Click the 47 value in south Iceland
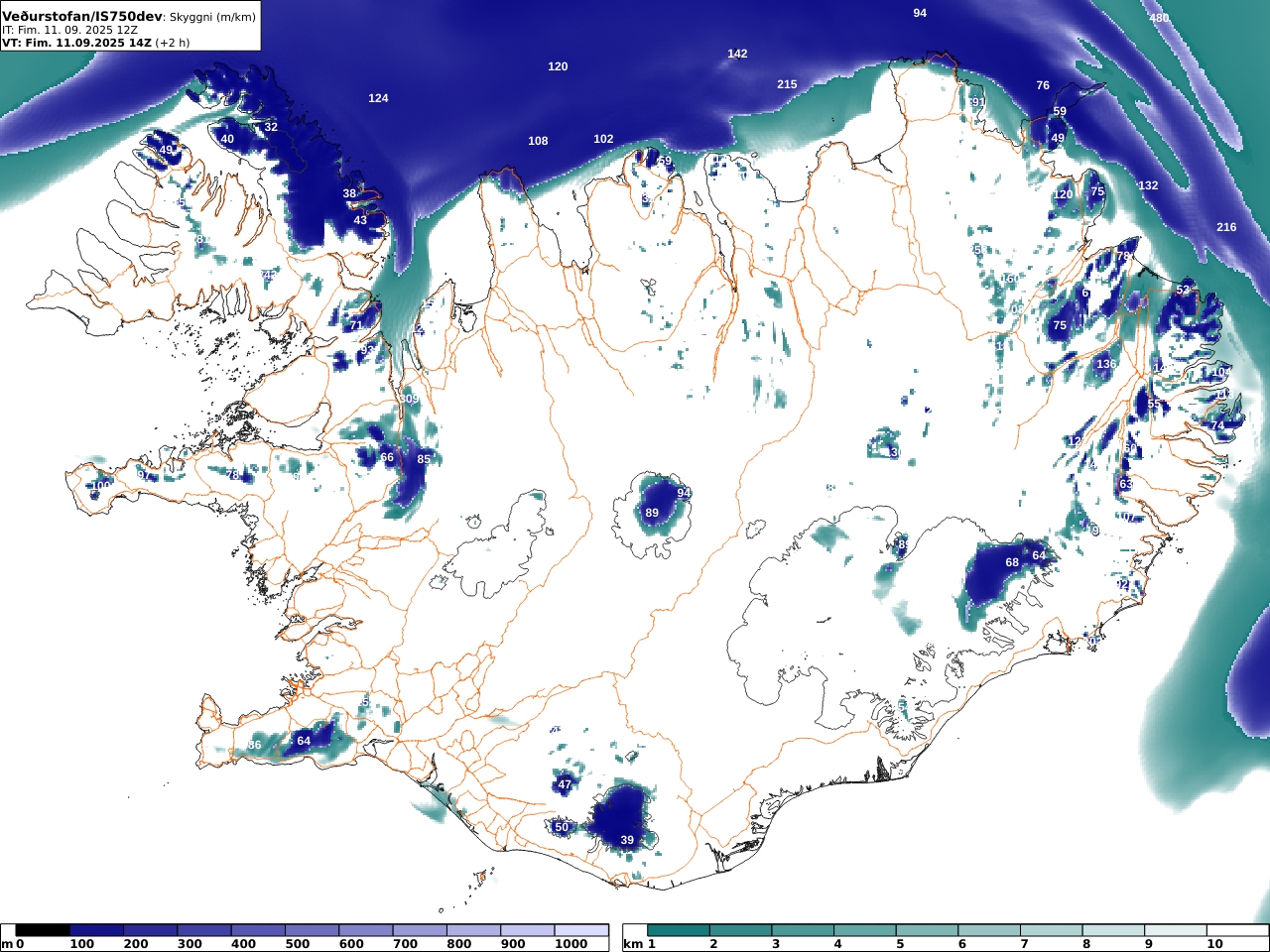 click(x=565, y=784)
